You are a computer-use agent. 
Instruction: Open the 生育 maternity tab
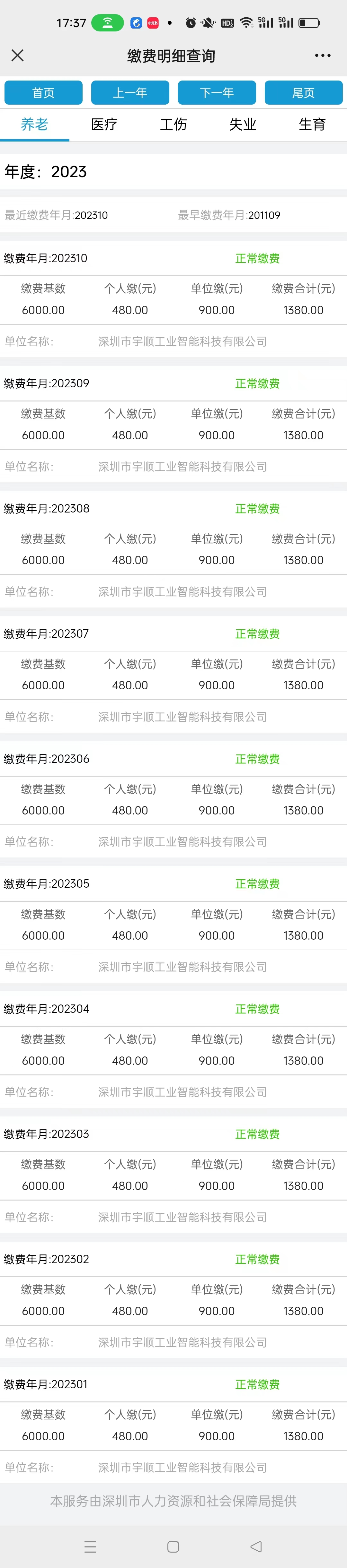[x=312, y=125]
